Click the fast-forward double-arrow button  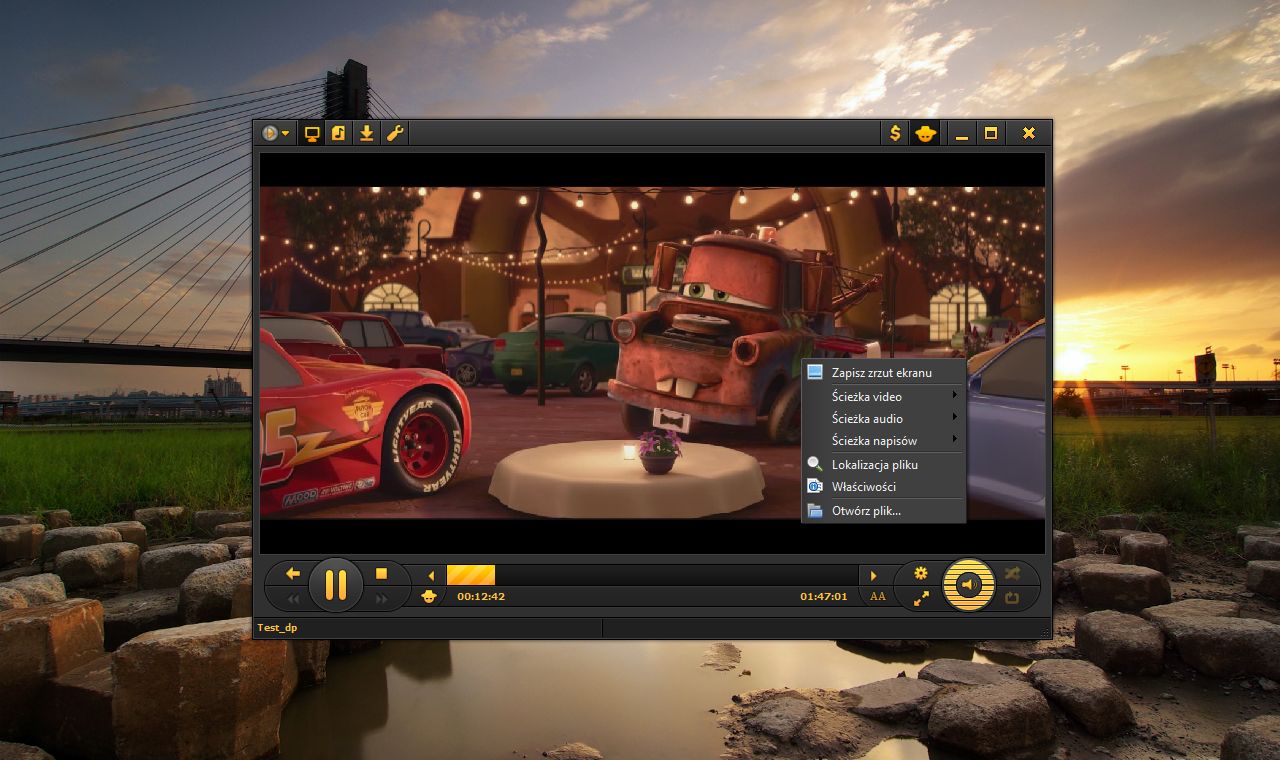381,598
